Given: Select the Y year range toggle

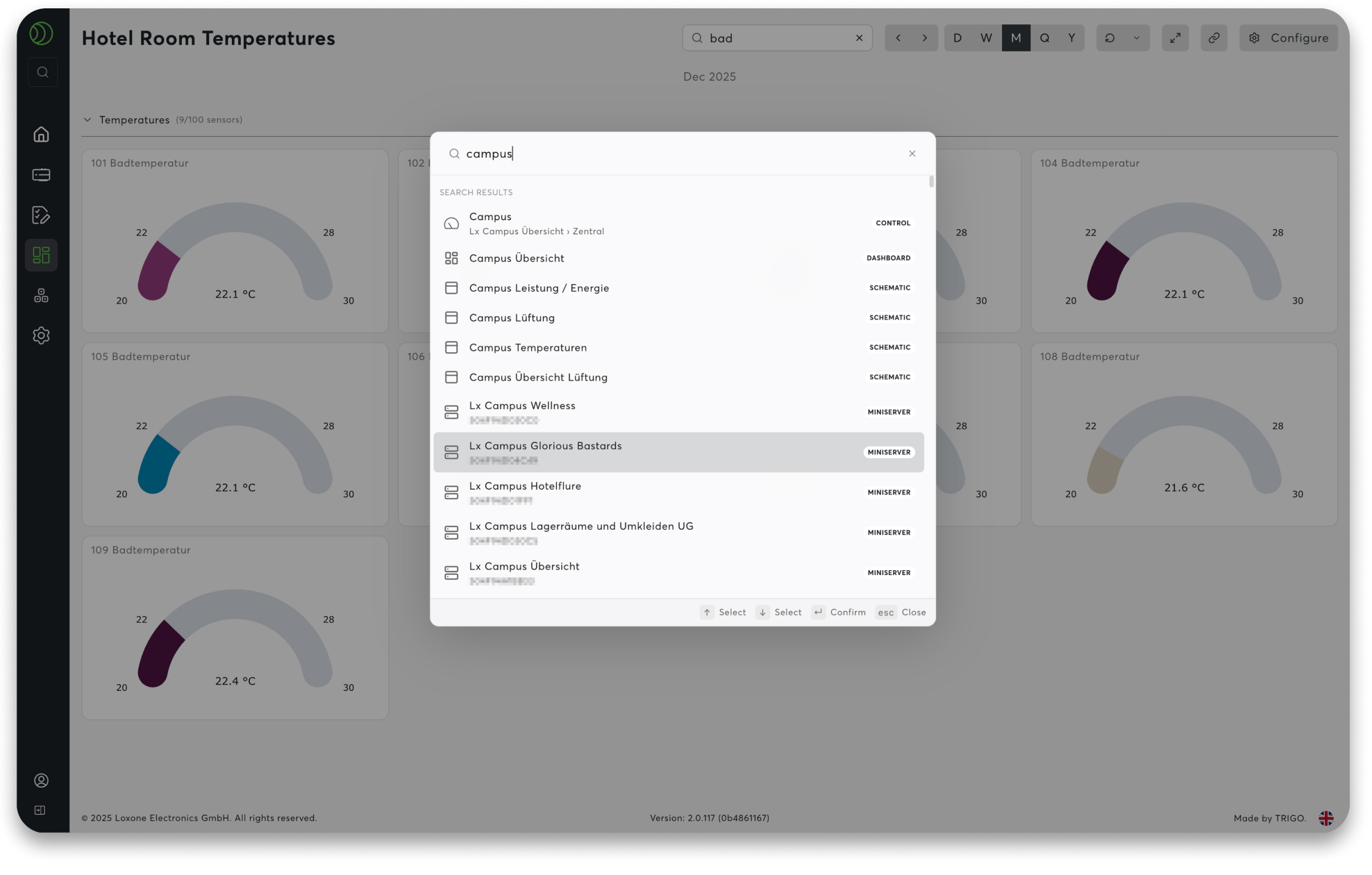Looking at the screenshot, I should [1071, 38].
